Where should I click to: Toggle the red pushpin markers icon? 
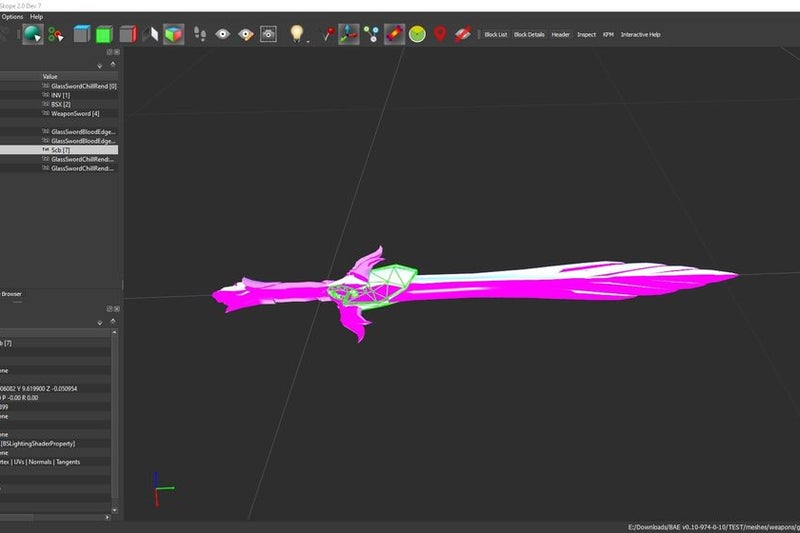click(x=329, y=34)
